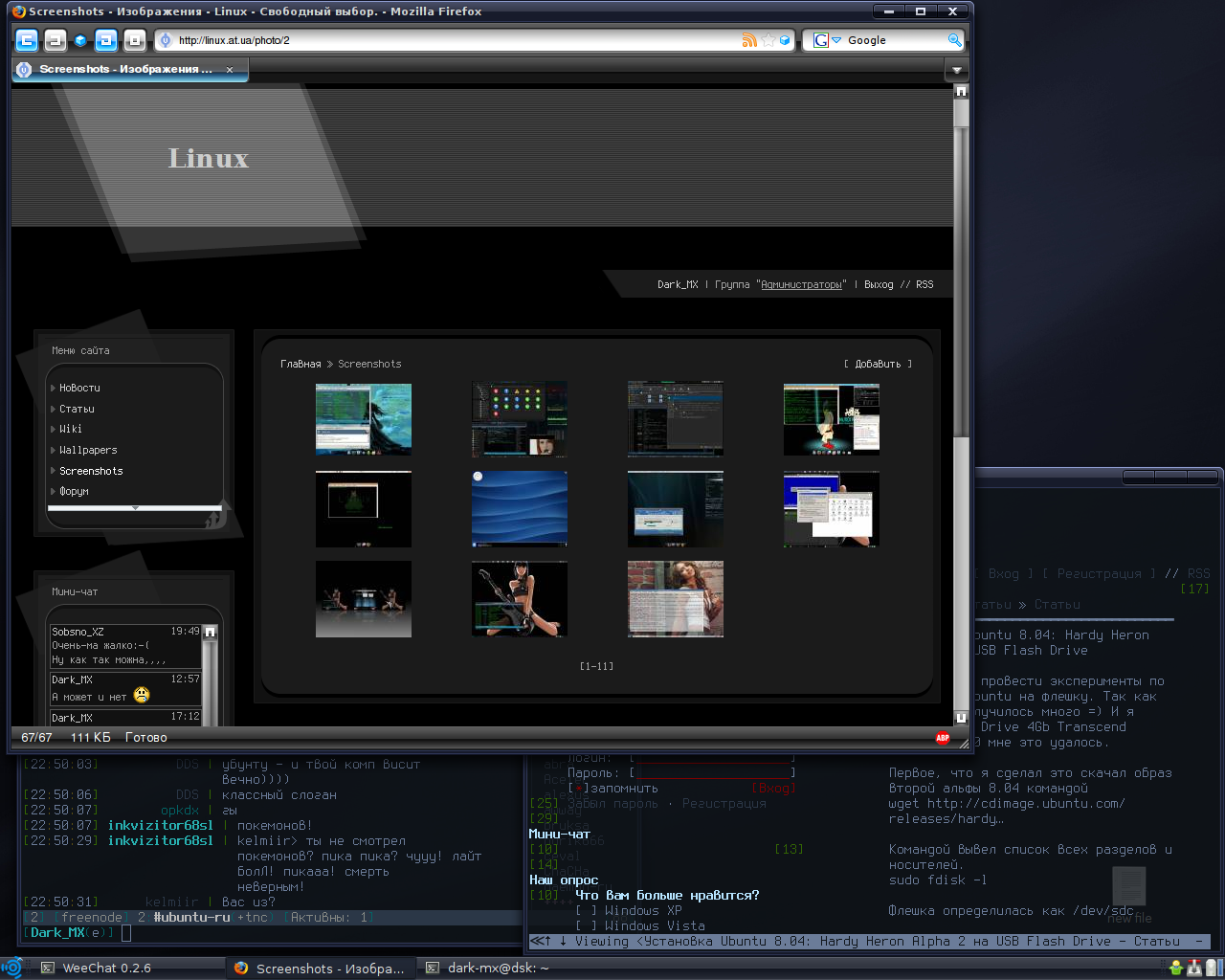Viewport: 1225px width, 980px height.
Task: Click the 'Dark_MX' username in the page header
Action: (x=678, y=284)
